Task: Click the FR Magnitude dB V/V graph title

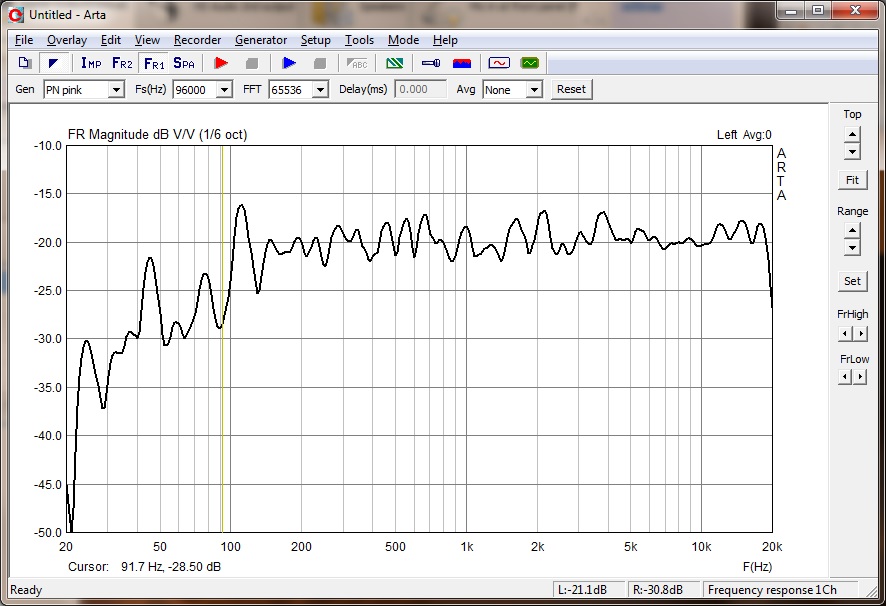Action: (x=158, y=135)
